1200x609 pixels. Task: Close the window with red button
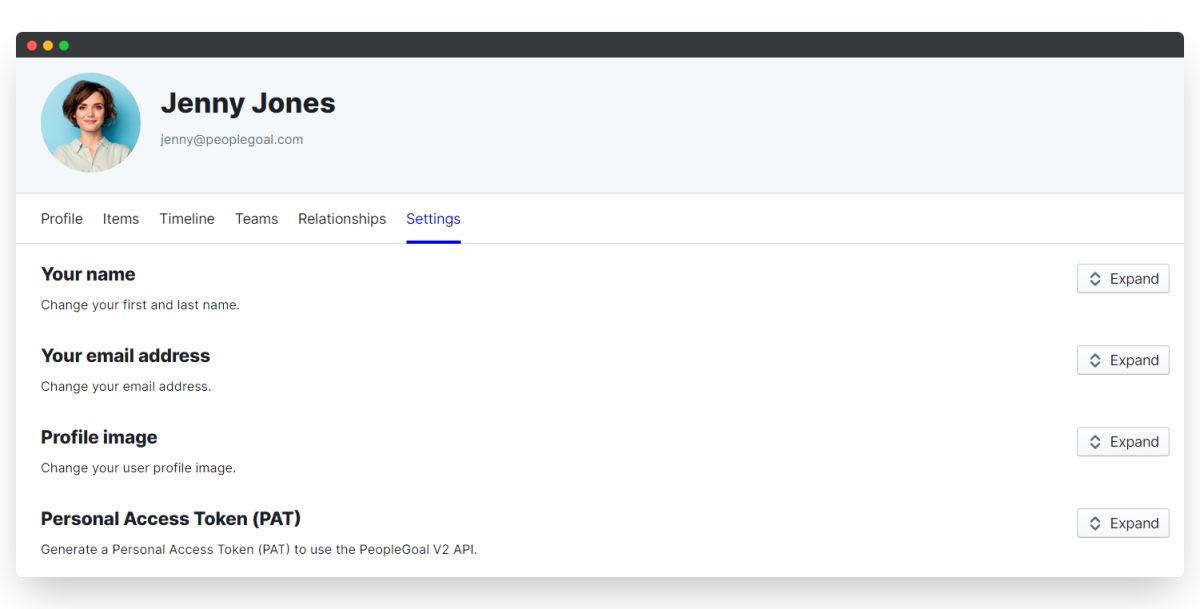[x=32, y=45]
